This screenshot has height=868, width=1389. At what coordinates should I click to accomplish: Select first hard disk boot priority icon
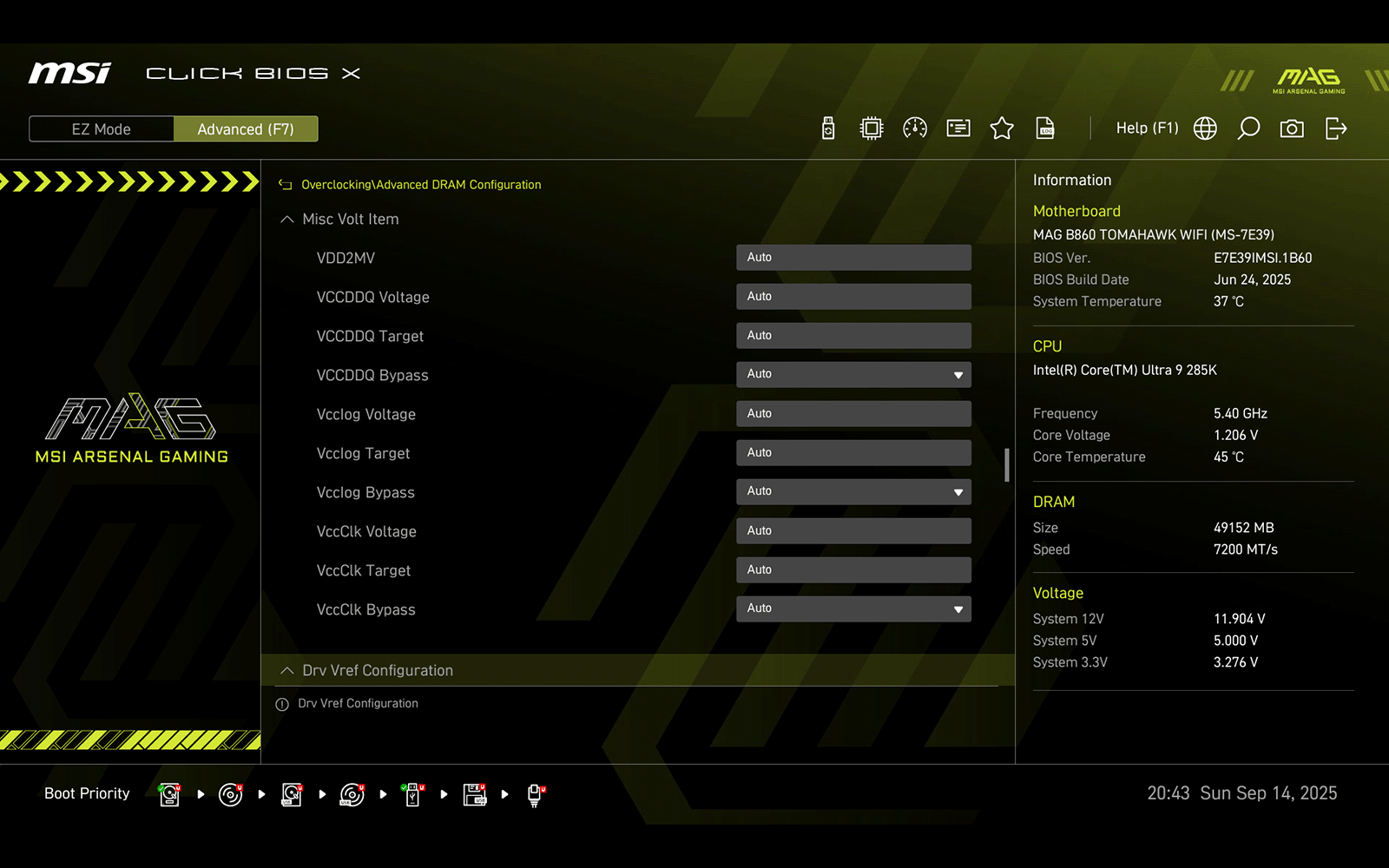coord(170,794)
